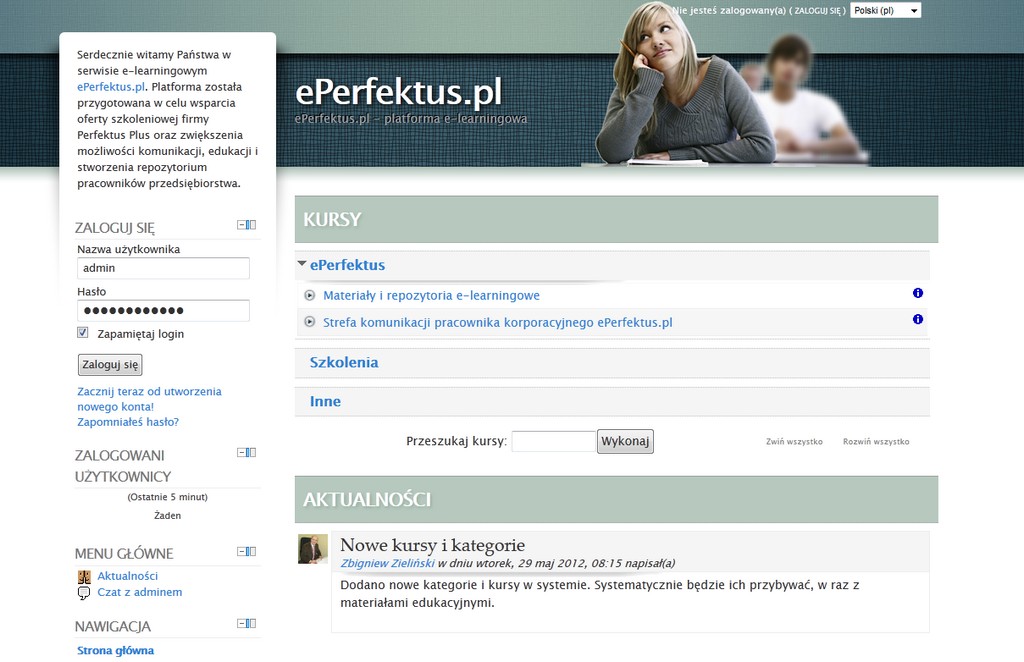Click the Czat z adminem chat icon

84,593
